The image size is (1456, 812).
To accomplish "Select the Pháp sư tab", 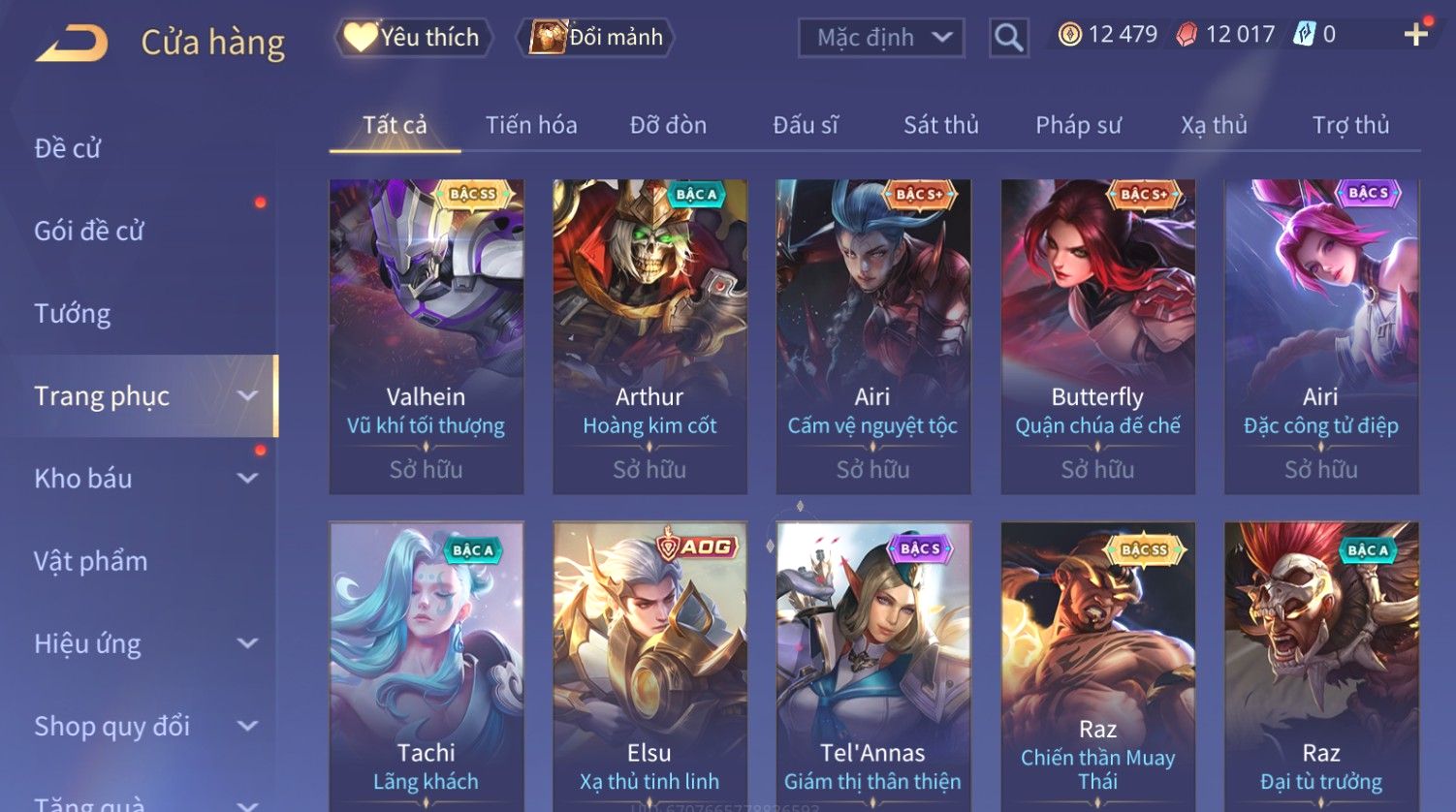I will (1078, 125).
